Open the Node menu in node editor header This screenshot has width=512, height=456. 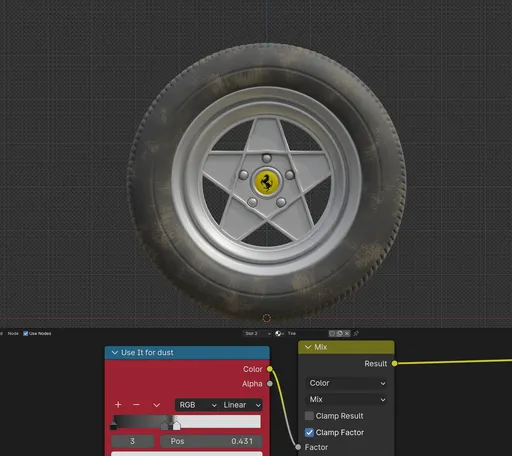click(x=13, y=333)
